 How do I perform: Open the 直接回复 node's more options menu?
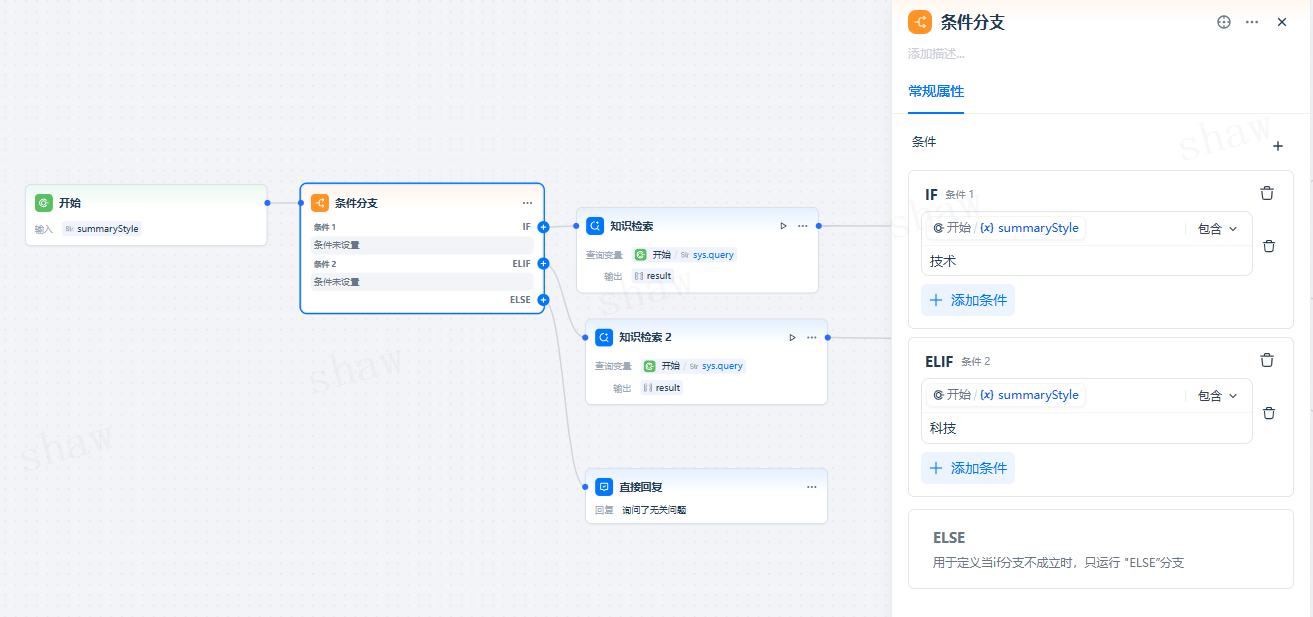click(x=811, y=487)
